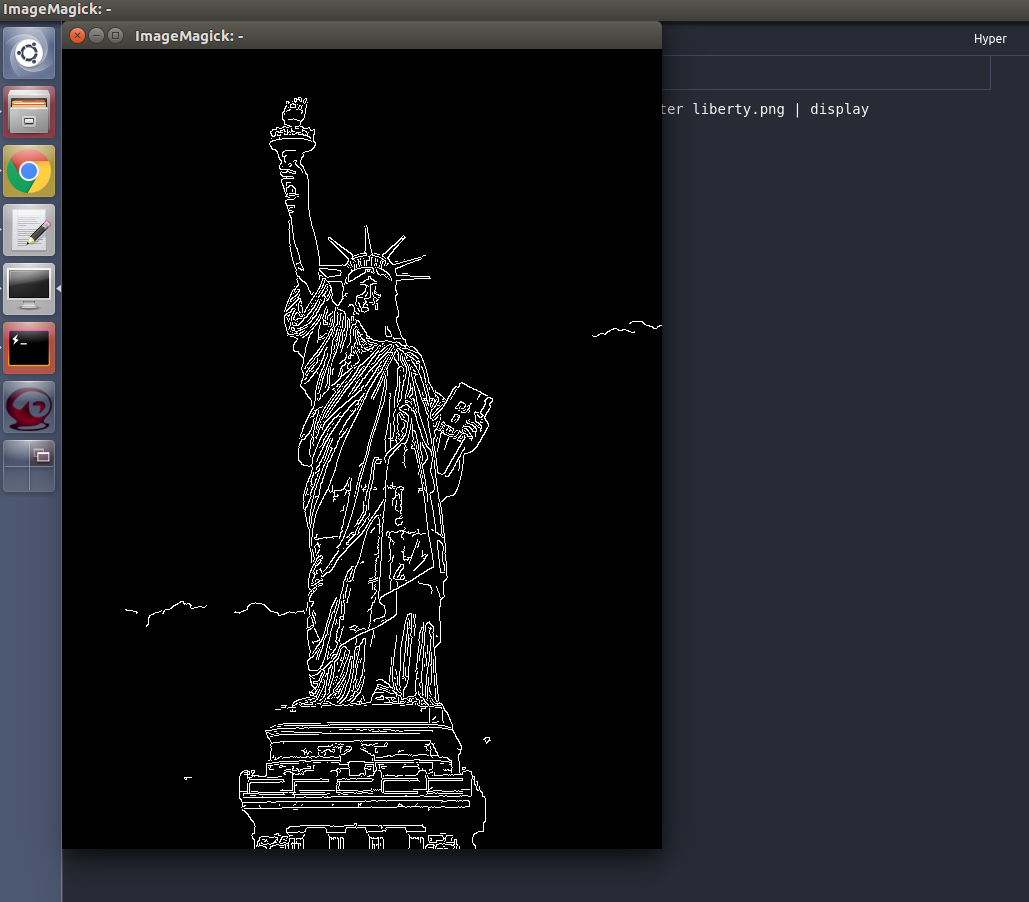Screen dimensions: 1029x902
Task: Switch to the Hyper terminal launcher icon
Action: pyautogui.click(x=29, y=348)
